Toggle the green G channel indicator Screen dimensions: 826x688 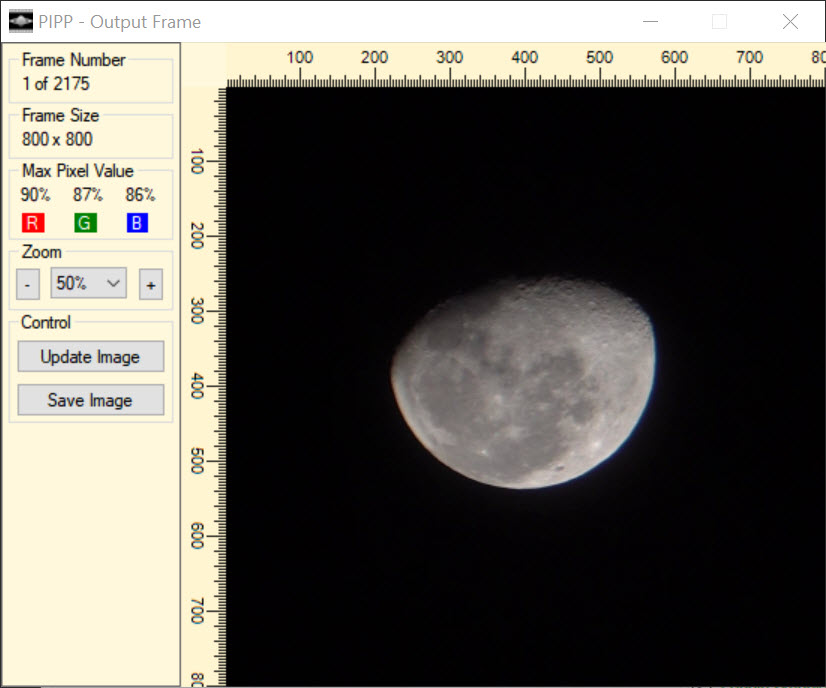(85, 223)
